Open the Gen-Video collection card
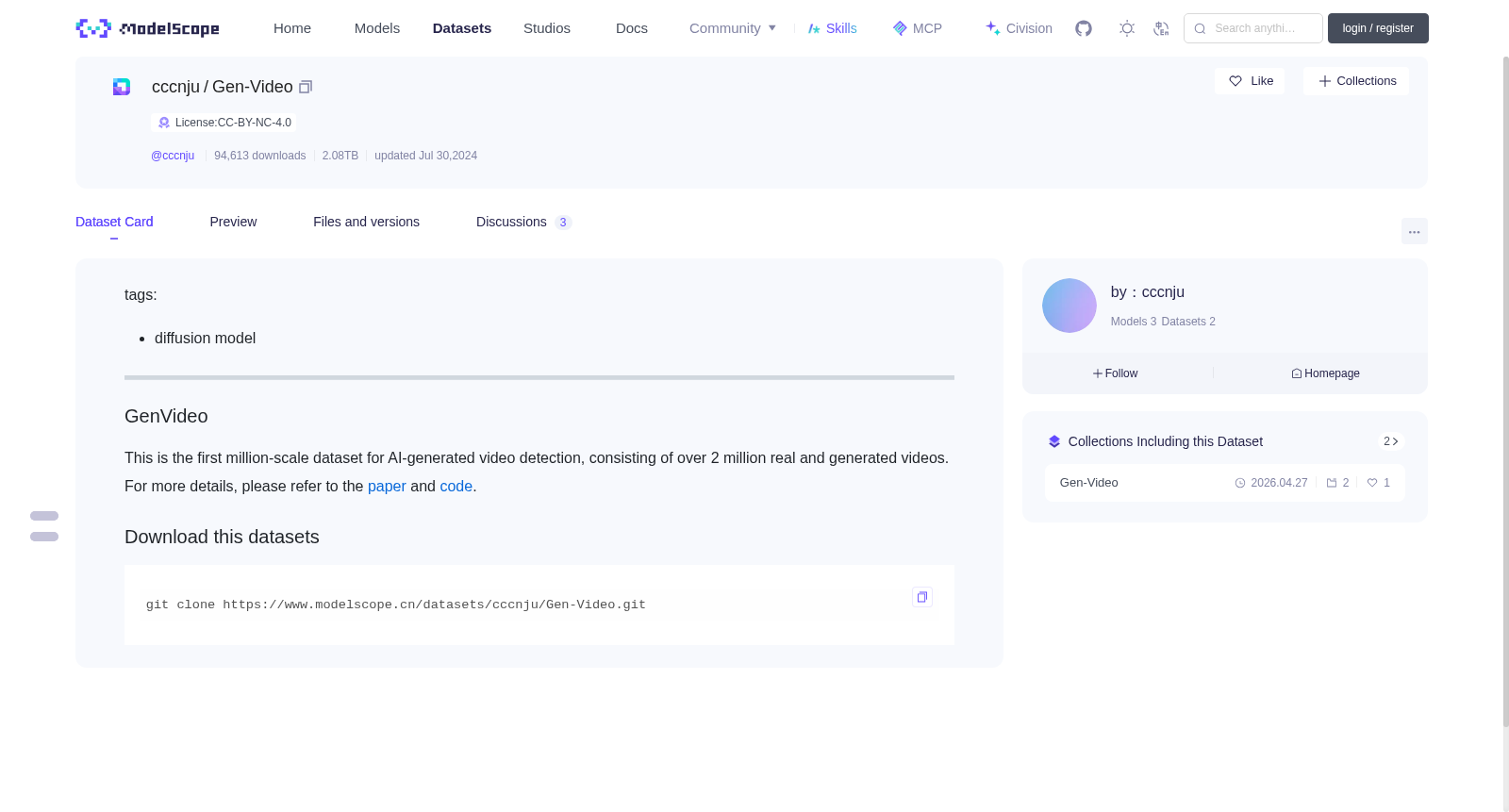The width and height of the screenshot is (1509, 812). (1224, 483)
